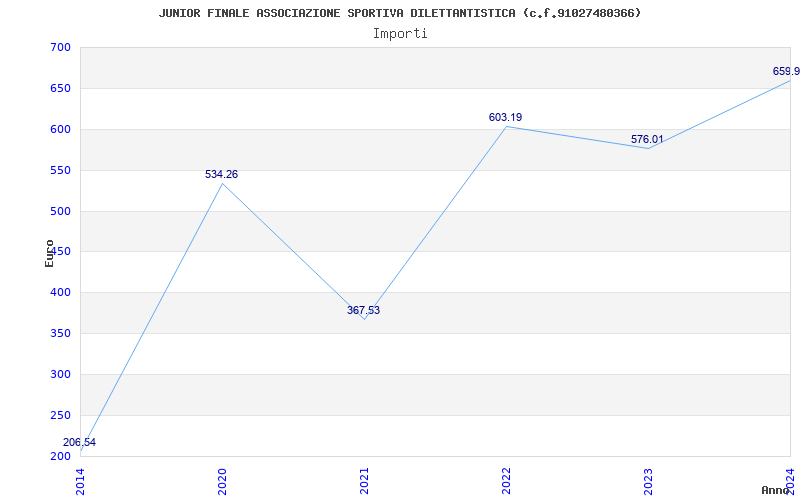Screen dimensions: 800x500
Task: Click the y-axis value 350
Action: [x=60, y=334]
